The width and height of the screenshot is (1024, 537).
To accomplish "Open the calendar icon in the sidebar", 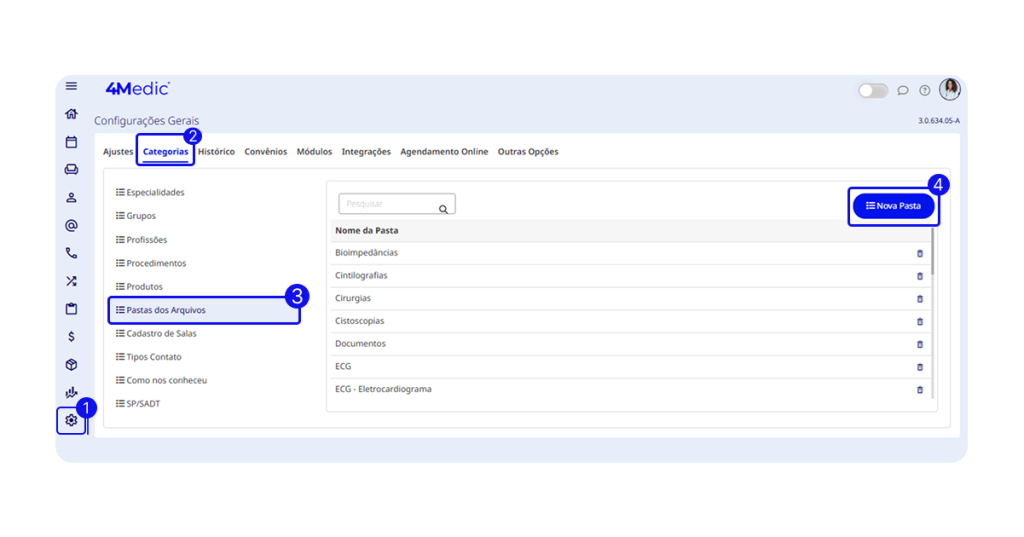I will coord(71,142).
